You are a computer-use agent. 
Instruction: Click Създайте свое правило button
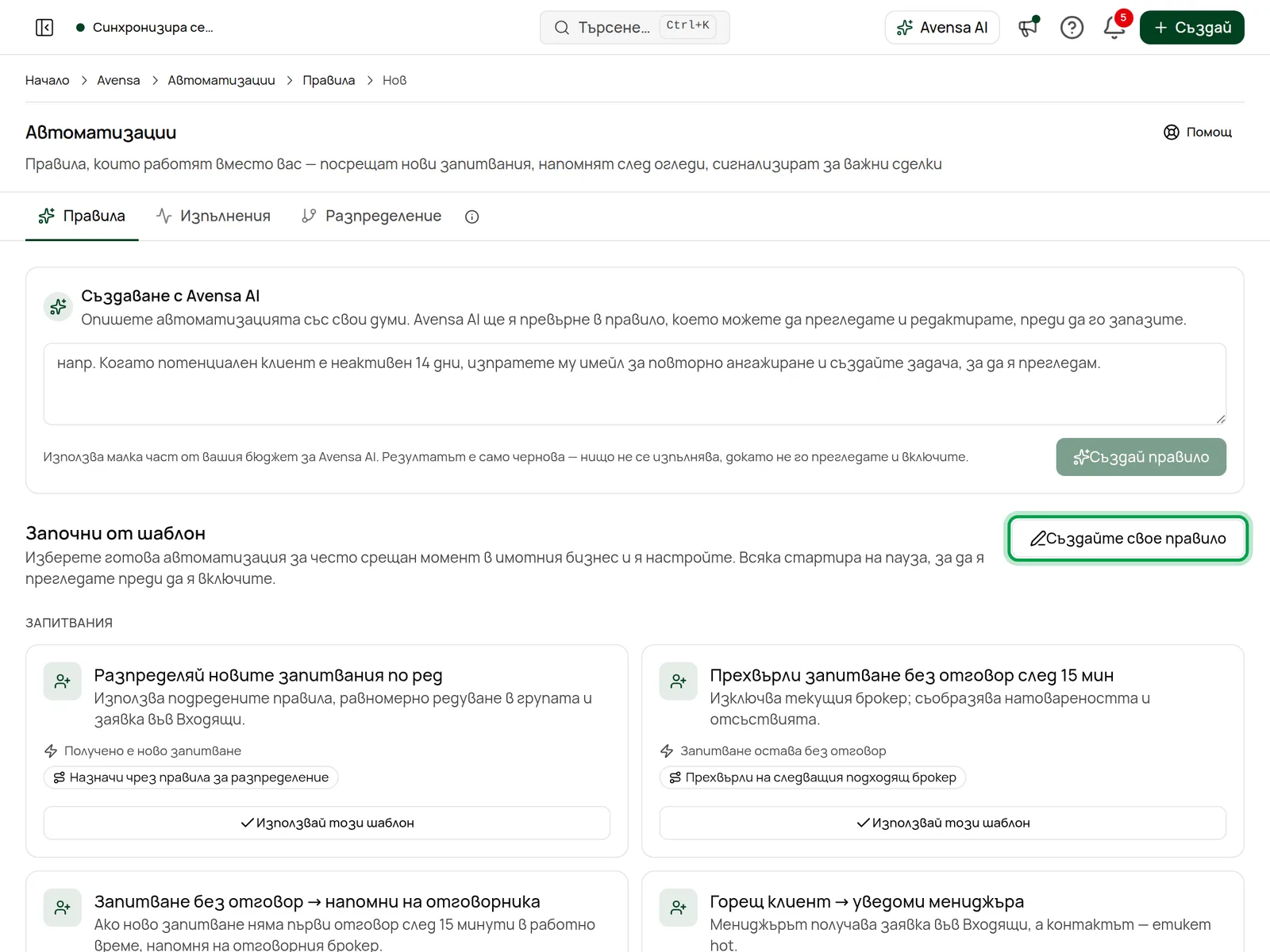tap(1128, 539)
